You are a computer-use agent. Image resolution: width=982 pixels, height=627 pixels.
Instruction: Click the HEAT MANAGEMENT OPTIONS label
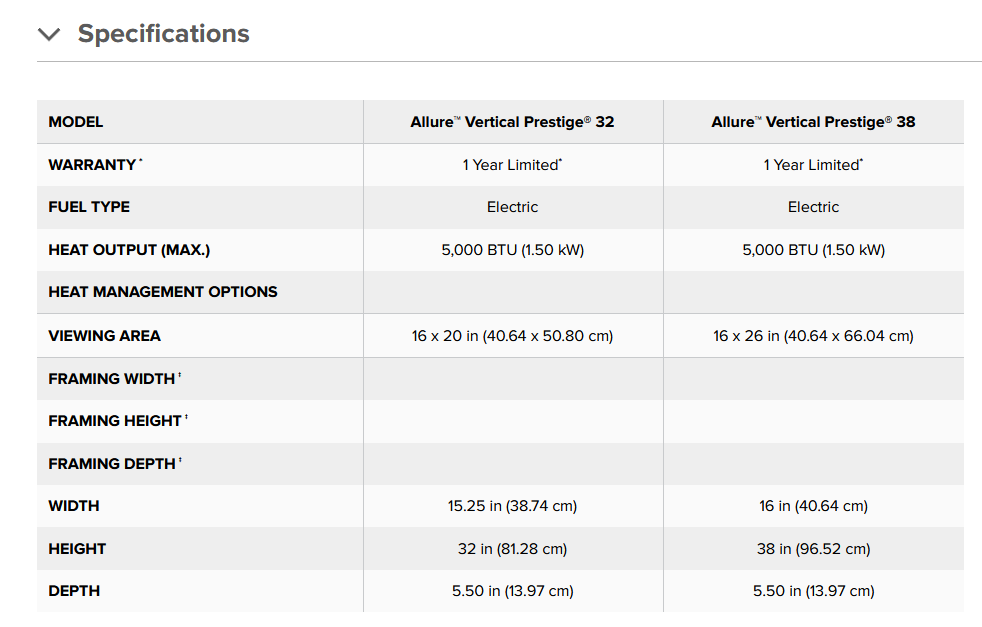(x=163, y=292)
